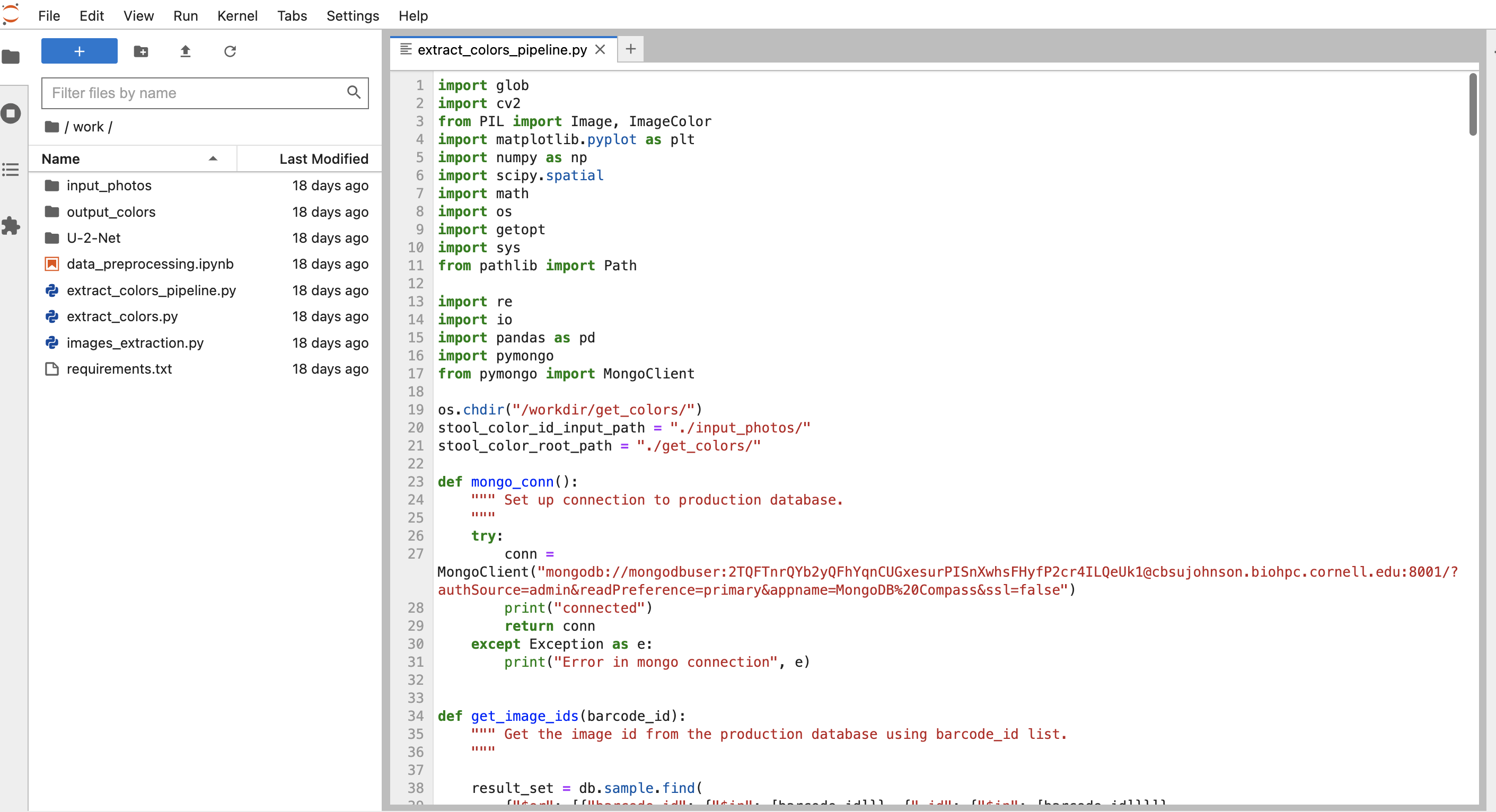
Task: Click the editor vertical scrollbar thumb
Action: tap(1473, 104)
